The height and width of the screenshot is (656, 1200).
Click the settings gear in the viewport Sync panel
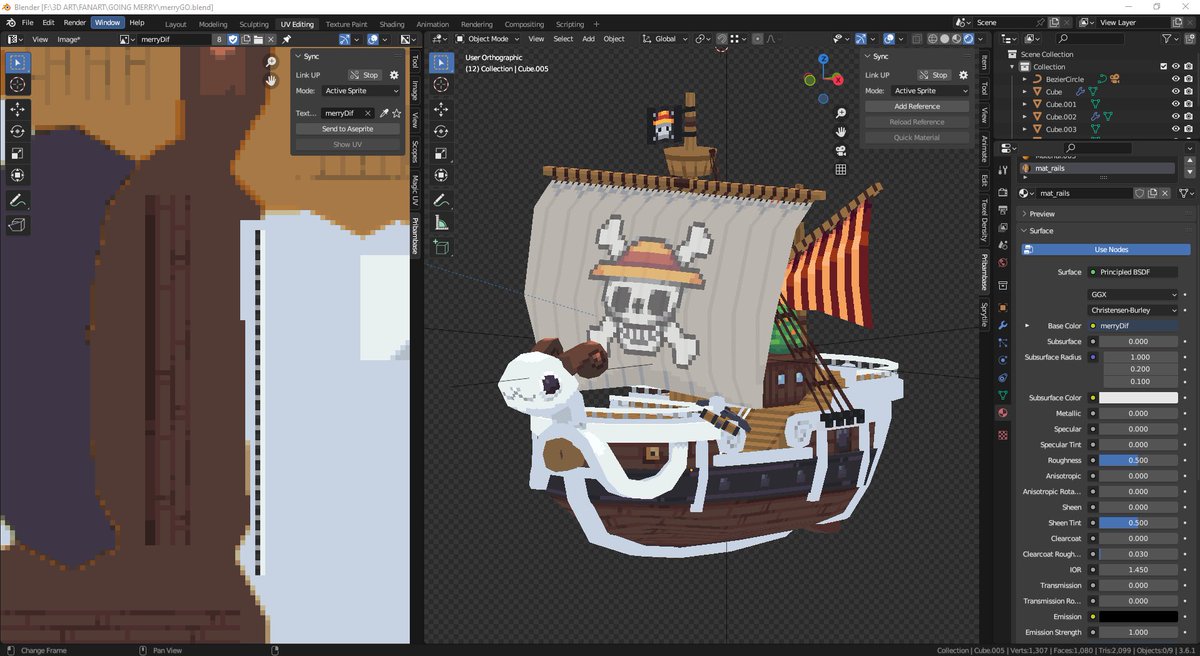[x=963, y=75]
